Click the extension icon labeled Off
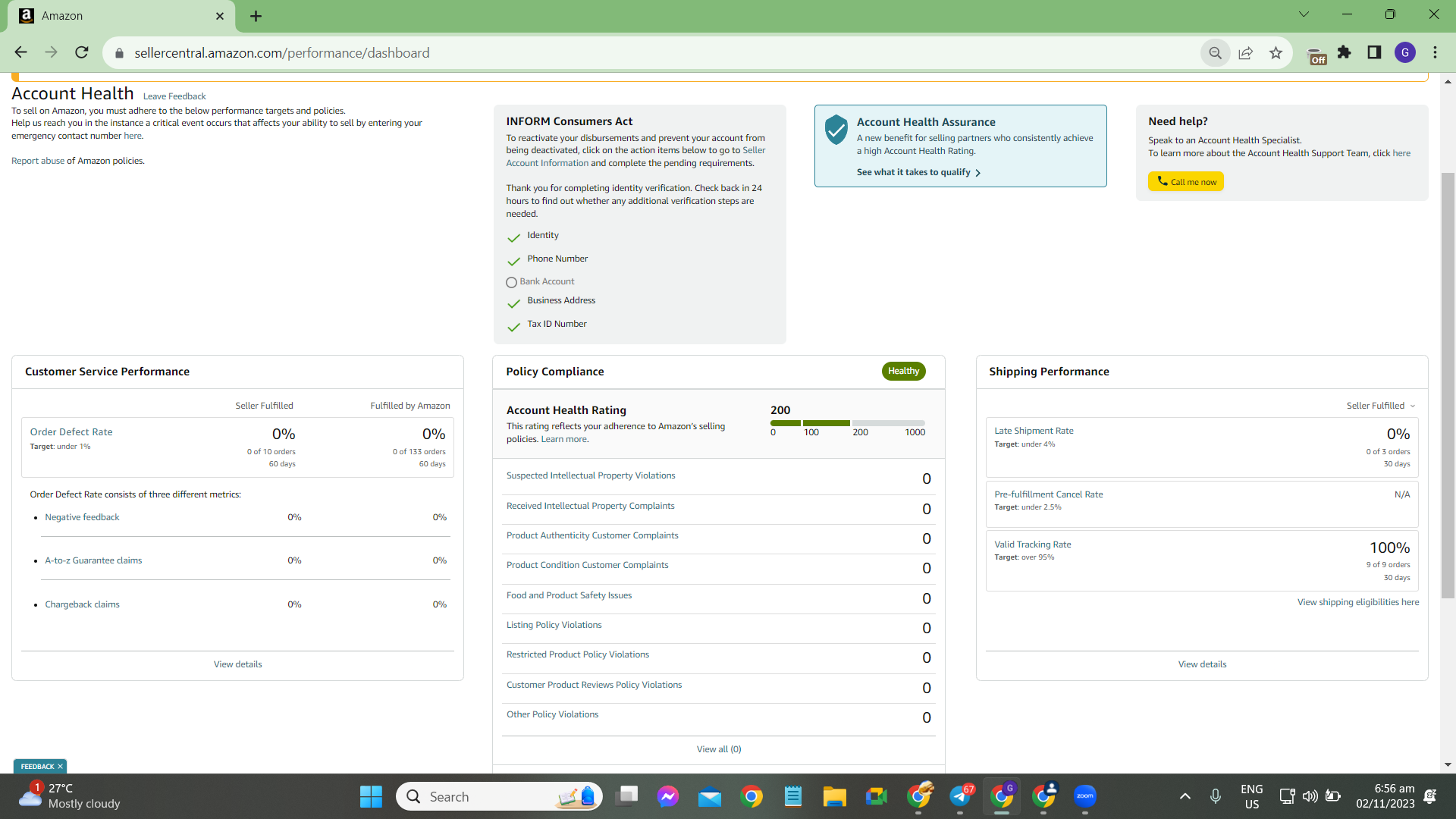Viewport: 1456px width, 819px height. pos(1317,56)
